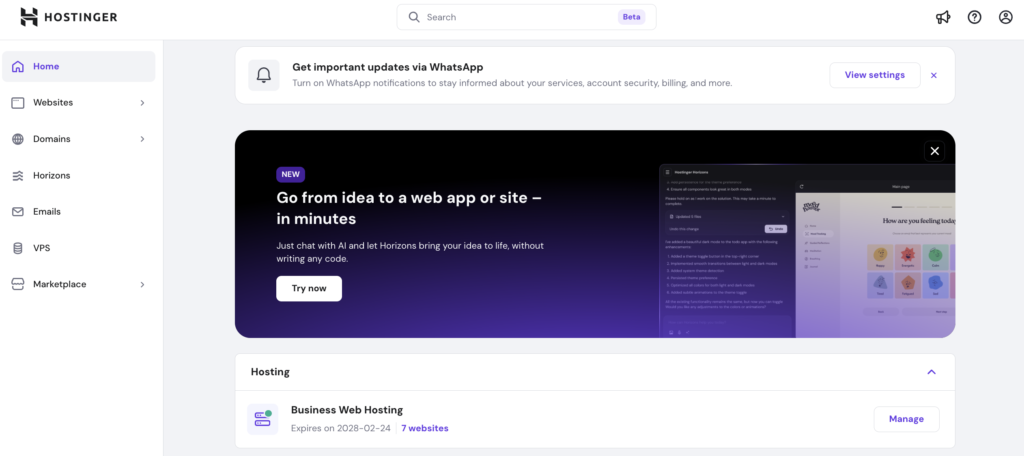The width and height of the screenshot is (1024, 456).
Task: Click 'Get important updates via WhatsApp' heading
Action: point(388,67)
